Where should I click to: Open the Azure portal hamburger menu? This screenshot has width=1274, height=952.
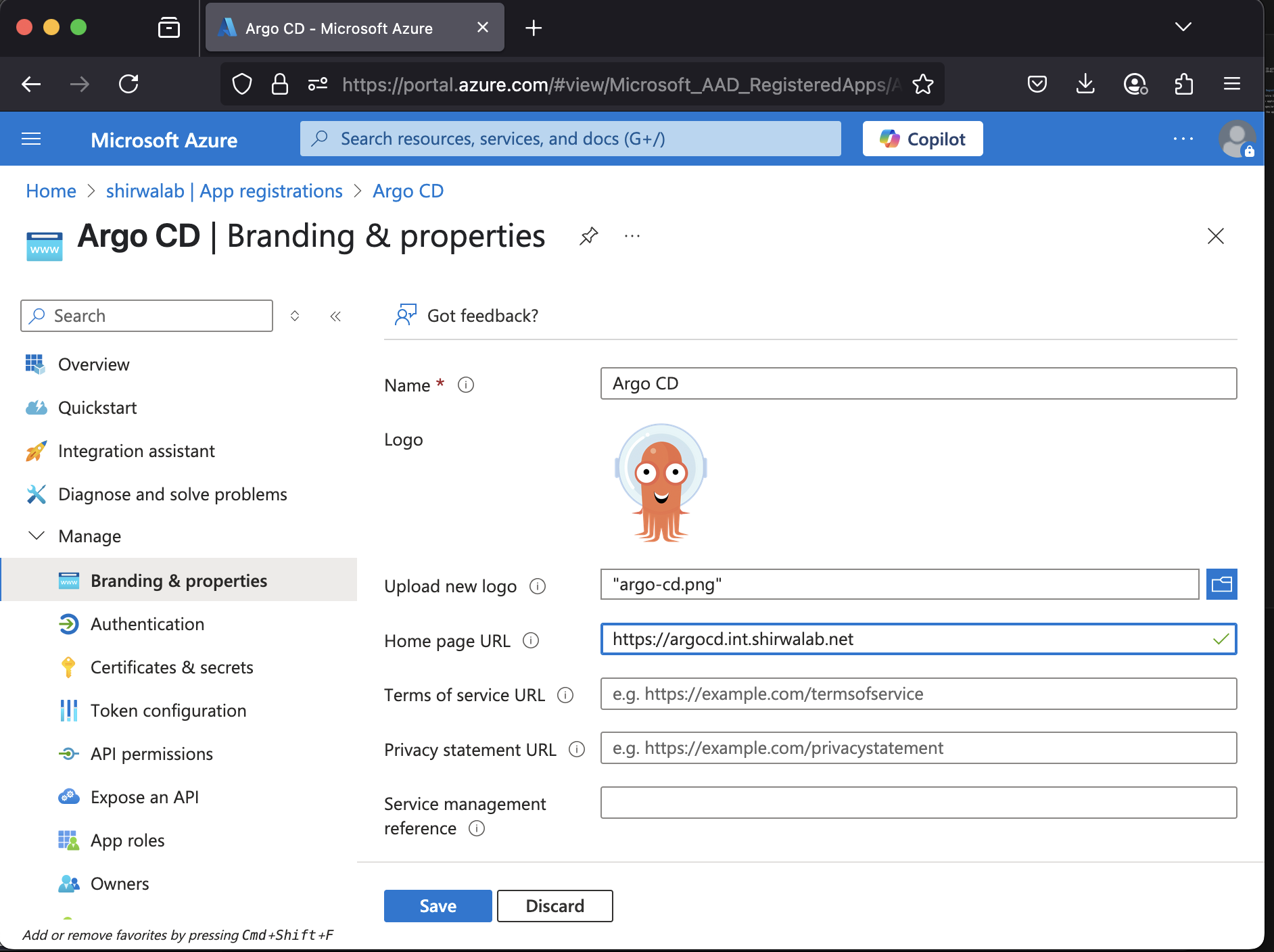click(31, 139)
